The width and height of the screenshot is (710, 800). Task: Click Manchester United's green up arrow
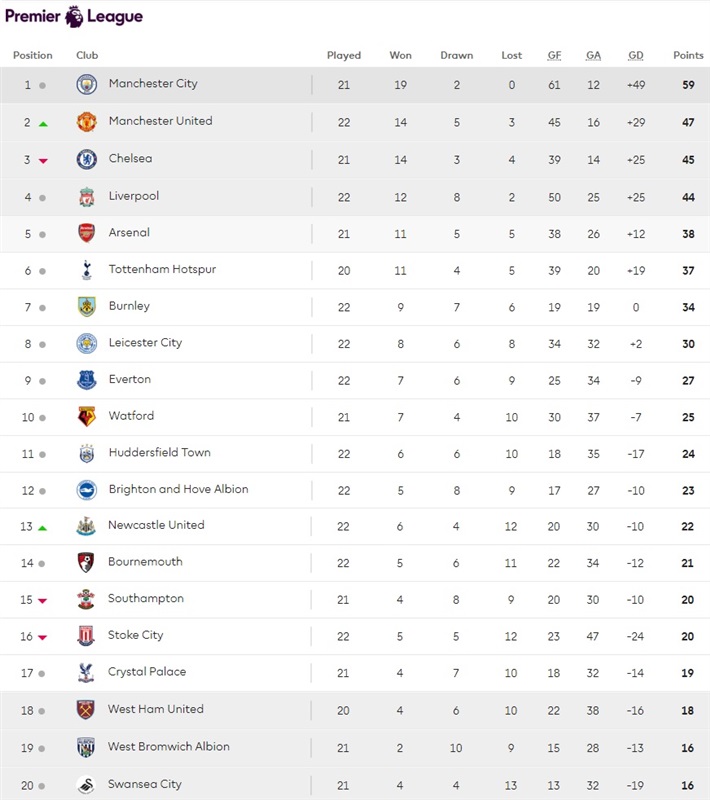click(43, 124)
